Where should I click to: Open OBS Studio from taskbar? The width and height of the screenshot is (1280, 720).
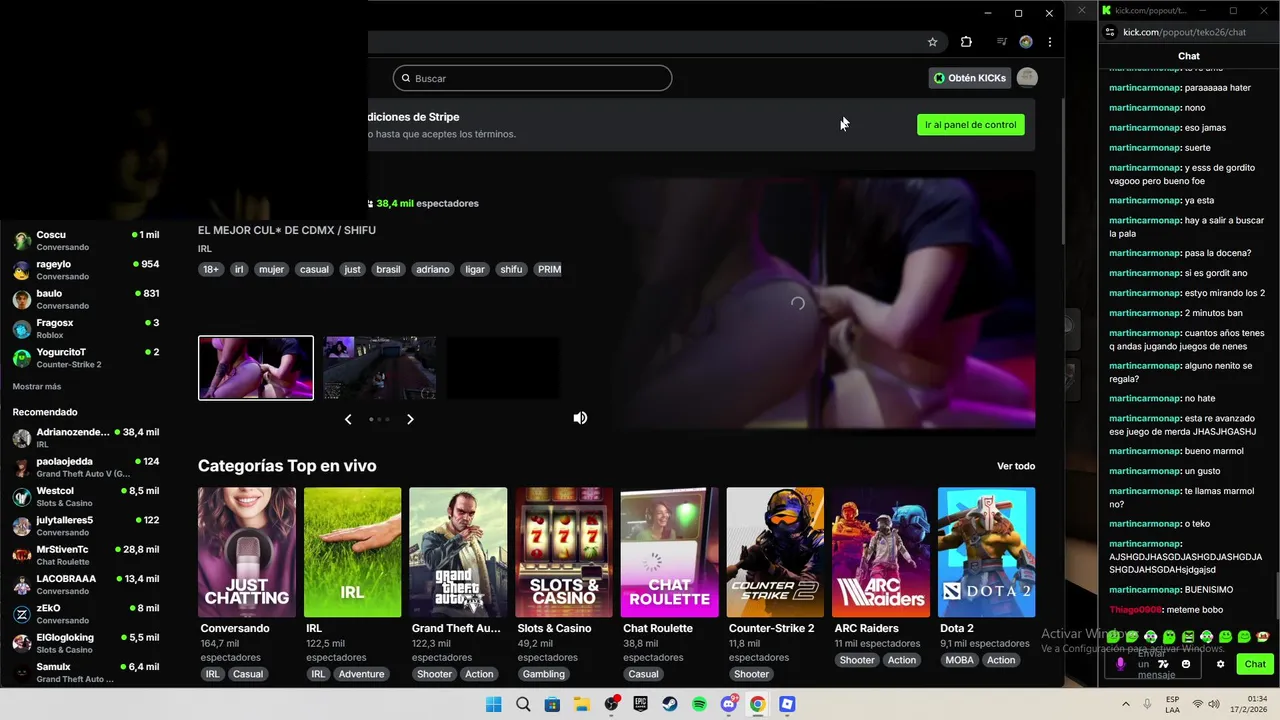pyautogui.click(x=611, y=704)
